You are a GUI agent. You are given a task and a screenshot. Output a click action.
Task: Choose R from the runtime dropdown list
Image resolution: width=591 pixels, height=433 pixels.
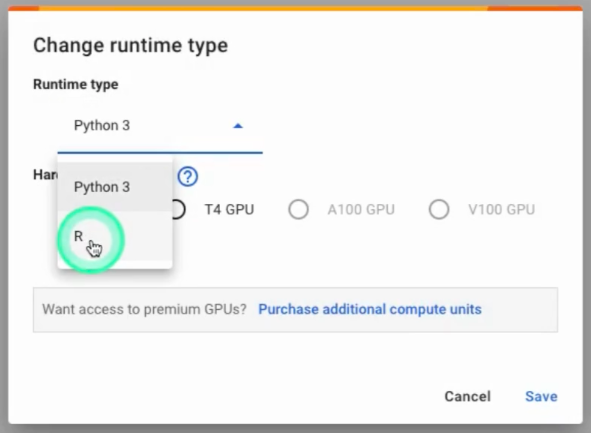click(x=115, y=236)
